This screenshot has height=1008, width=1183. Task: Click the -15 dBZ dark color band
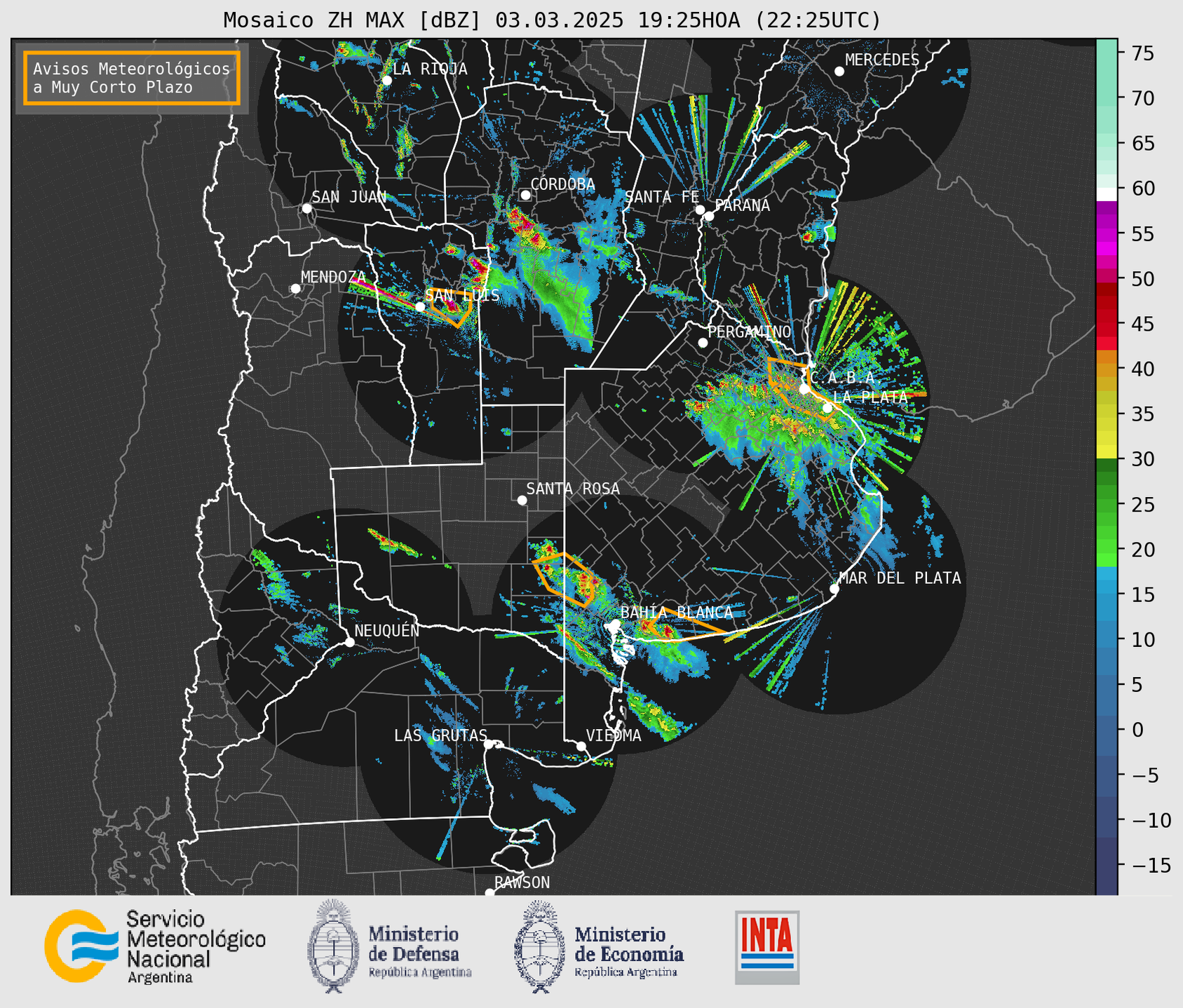1106,866
